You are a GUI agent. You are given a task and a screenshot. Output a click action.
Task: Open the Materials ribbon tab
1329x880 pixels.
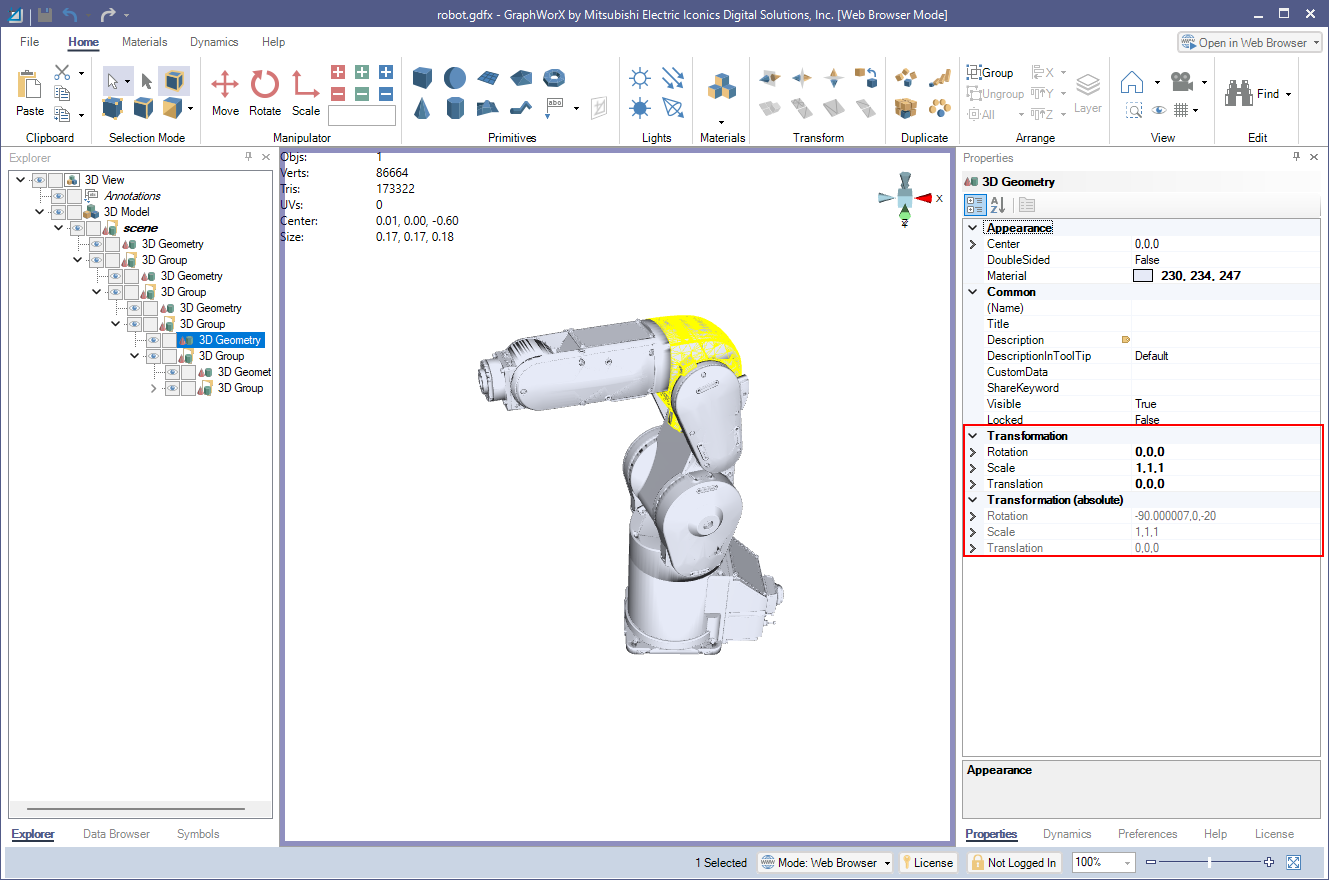(x=145, y=42)
